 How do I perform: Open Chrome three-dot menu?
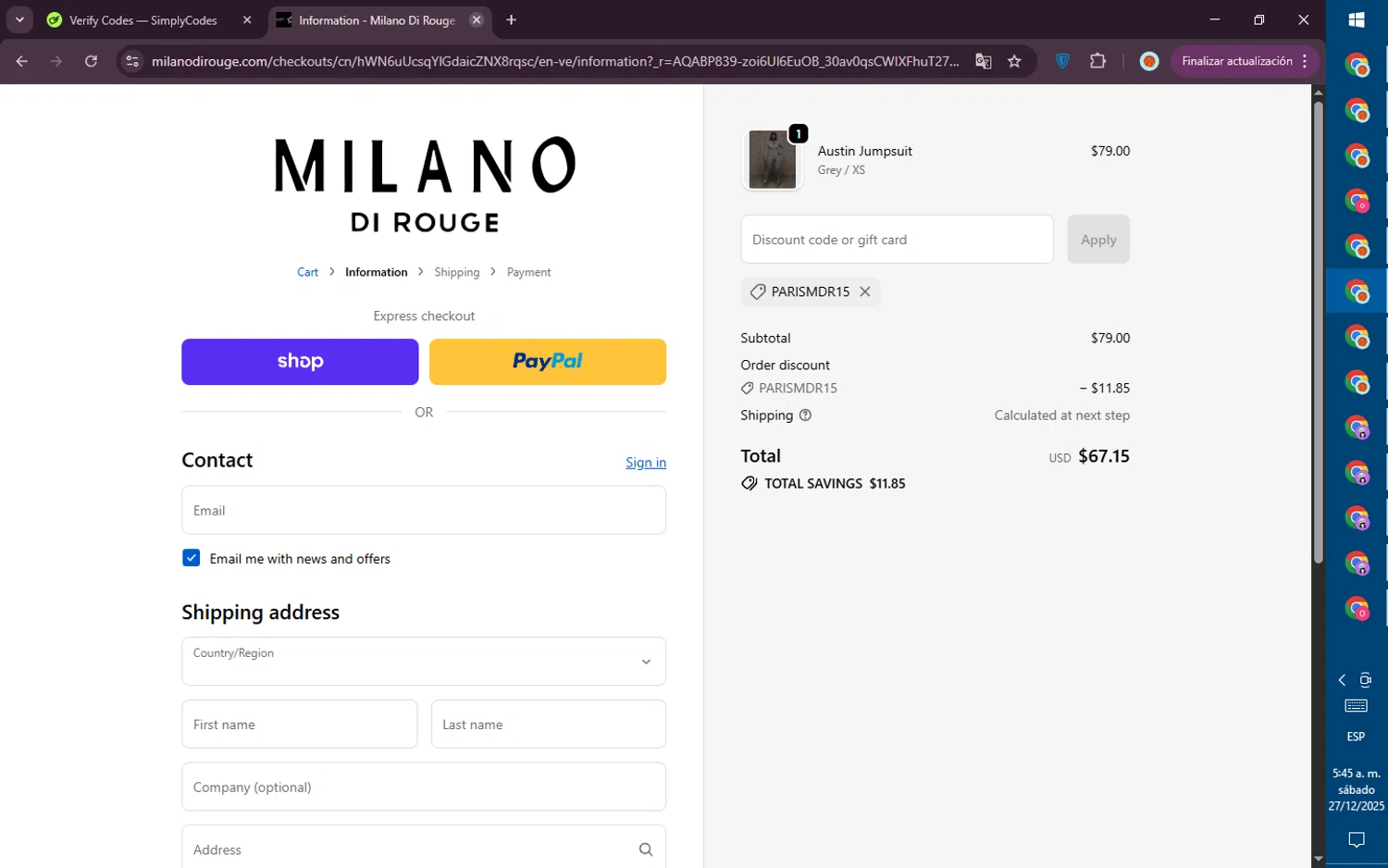1305,61
